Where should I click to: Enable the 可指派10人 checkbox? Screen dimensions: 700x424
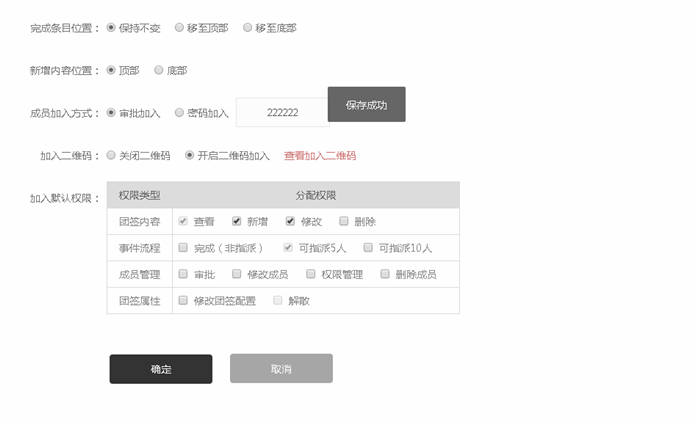(368, 247)
